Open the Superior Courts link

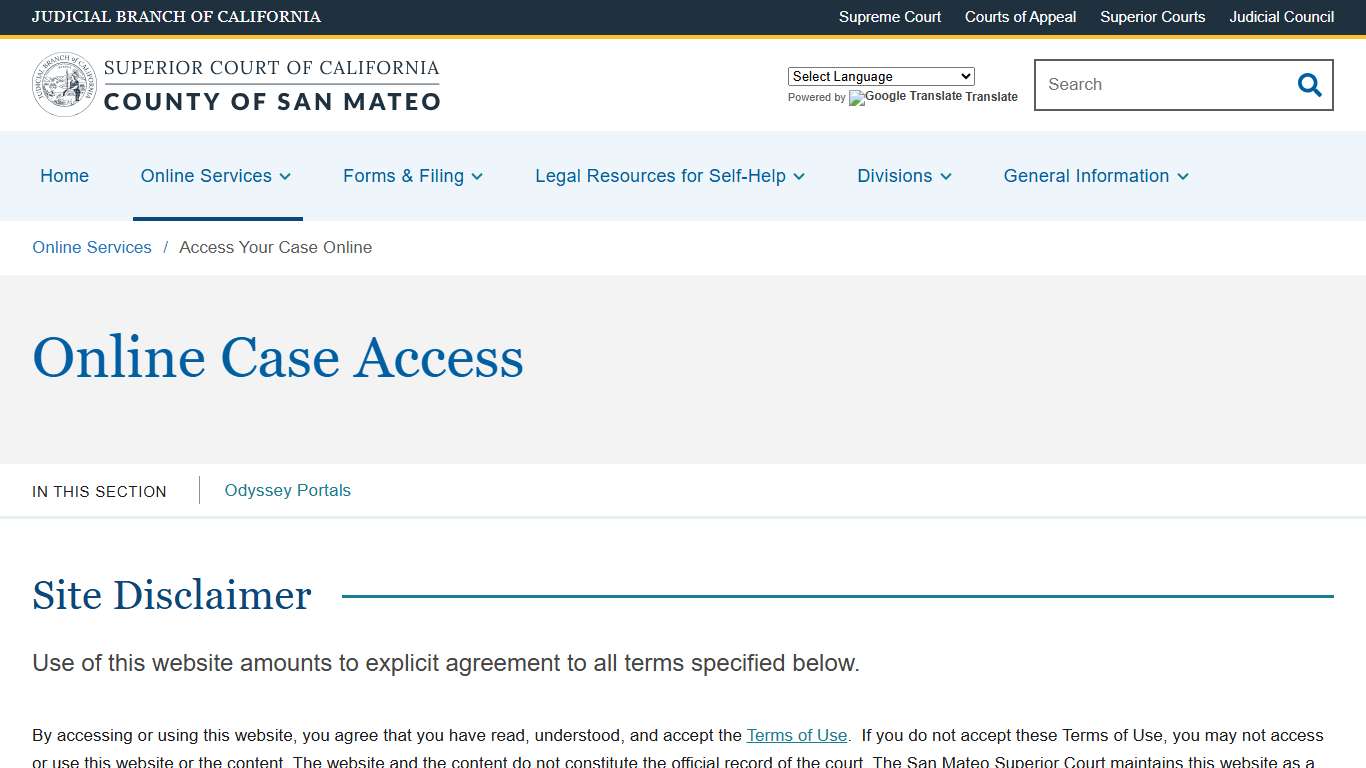point(1152,17)
